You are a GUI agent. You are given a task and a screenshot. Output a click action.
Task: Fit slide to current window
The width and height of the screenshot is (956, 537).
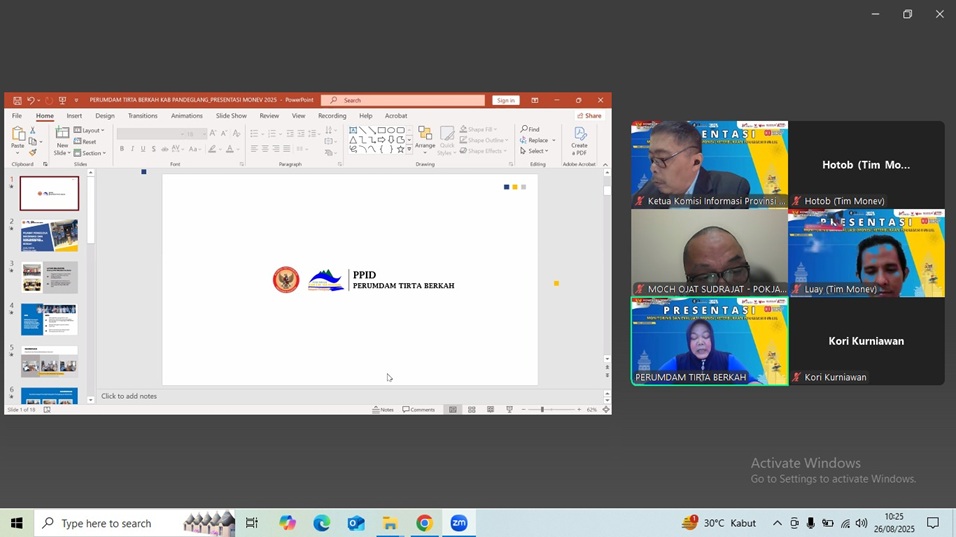(x=606, y=410)
